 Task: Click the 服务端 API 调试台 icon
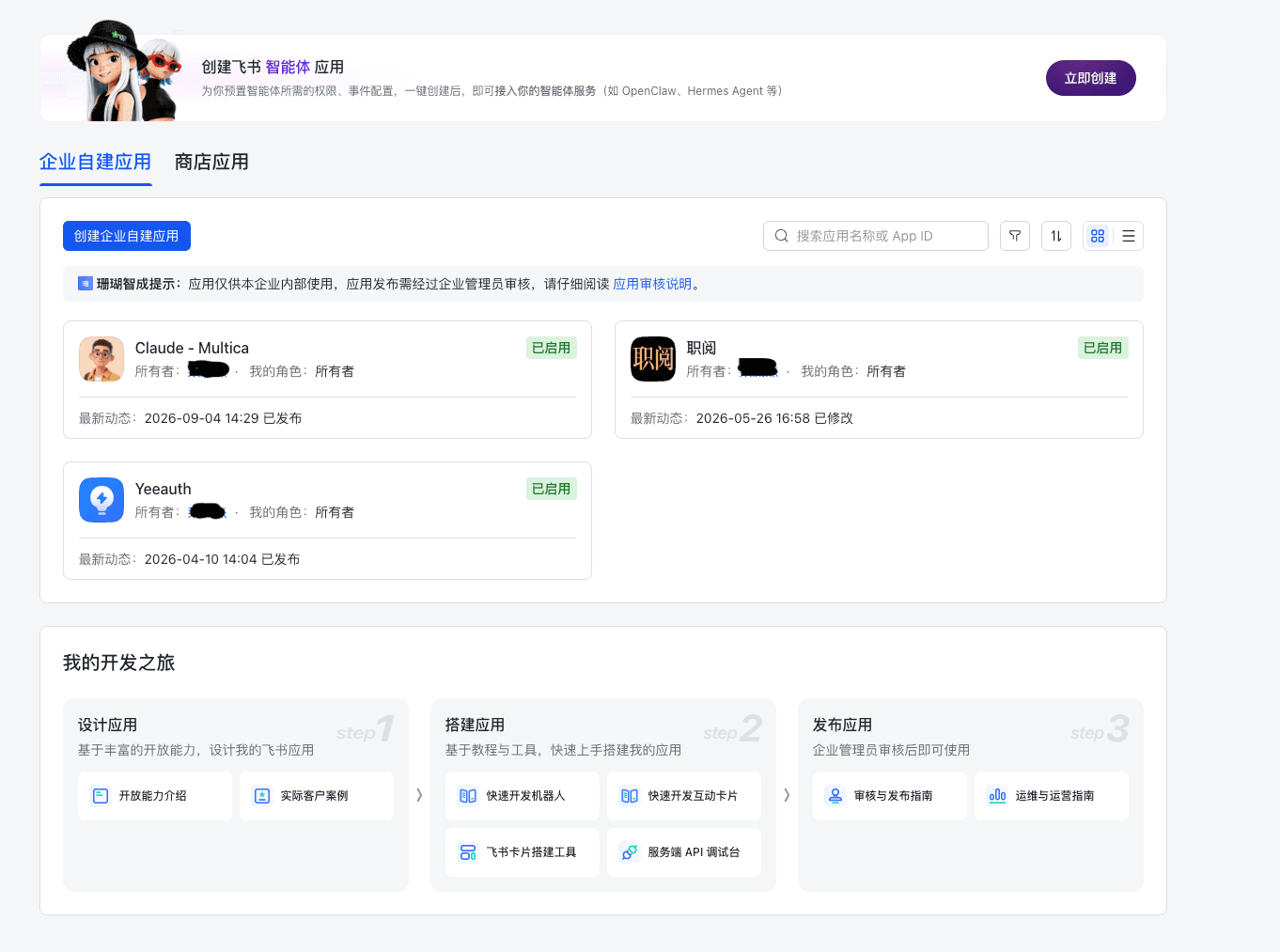(630, 852)
